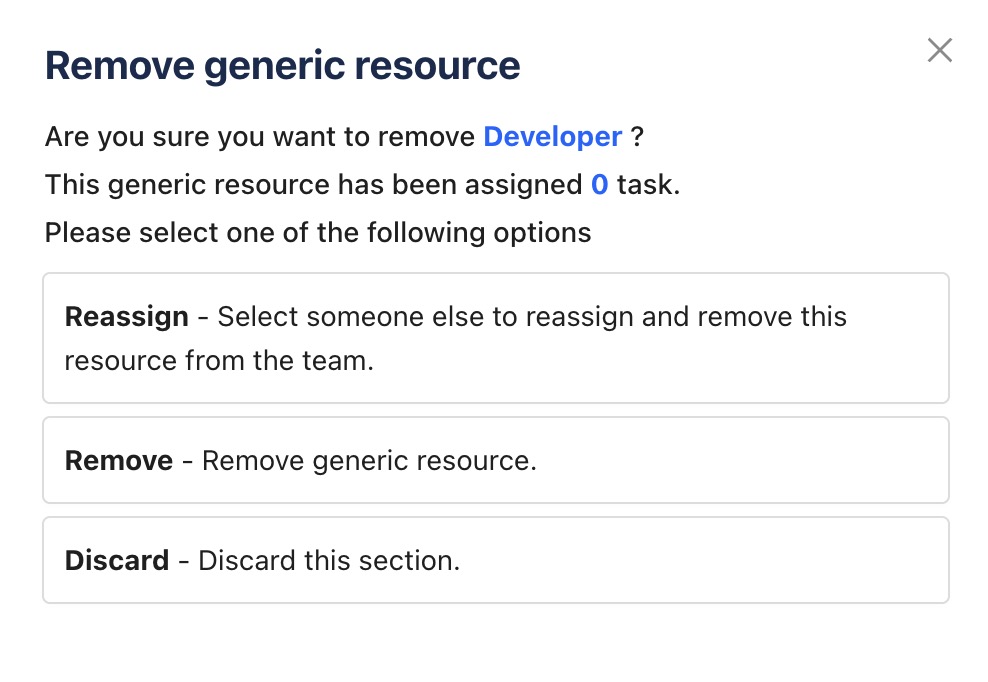This screenshot has height=682, width=988.
Task: Click 'resource from the team.' text line
Action: 219,360
